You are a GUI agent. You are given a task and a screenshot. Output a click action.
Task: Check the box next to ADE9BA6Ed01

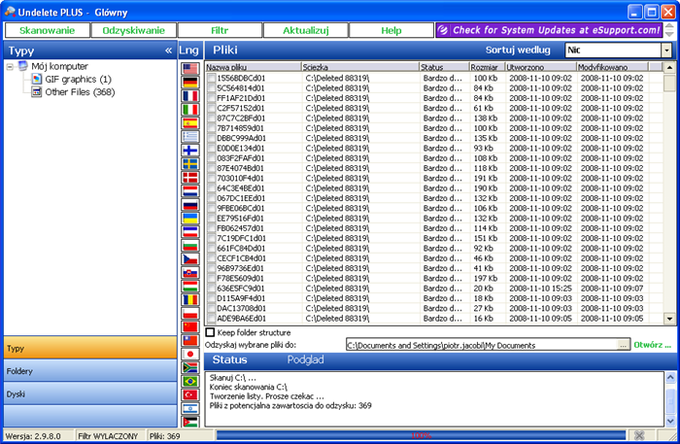point(211,318)
